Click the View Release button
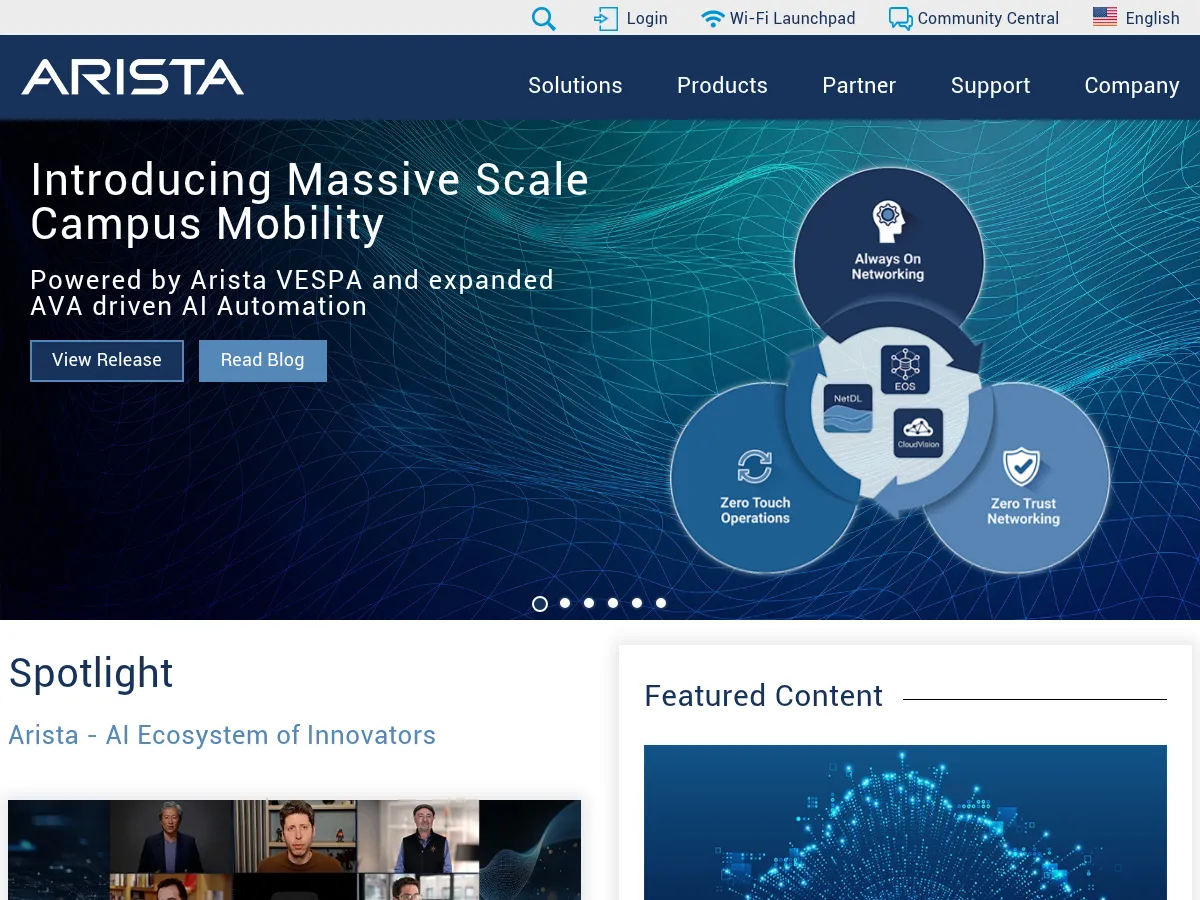Image resolution: width=1200 pixels, height=900 pixels. coord(106,360)
